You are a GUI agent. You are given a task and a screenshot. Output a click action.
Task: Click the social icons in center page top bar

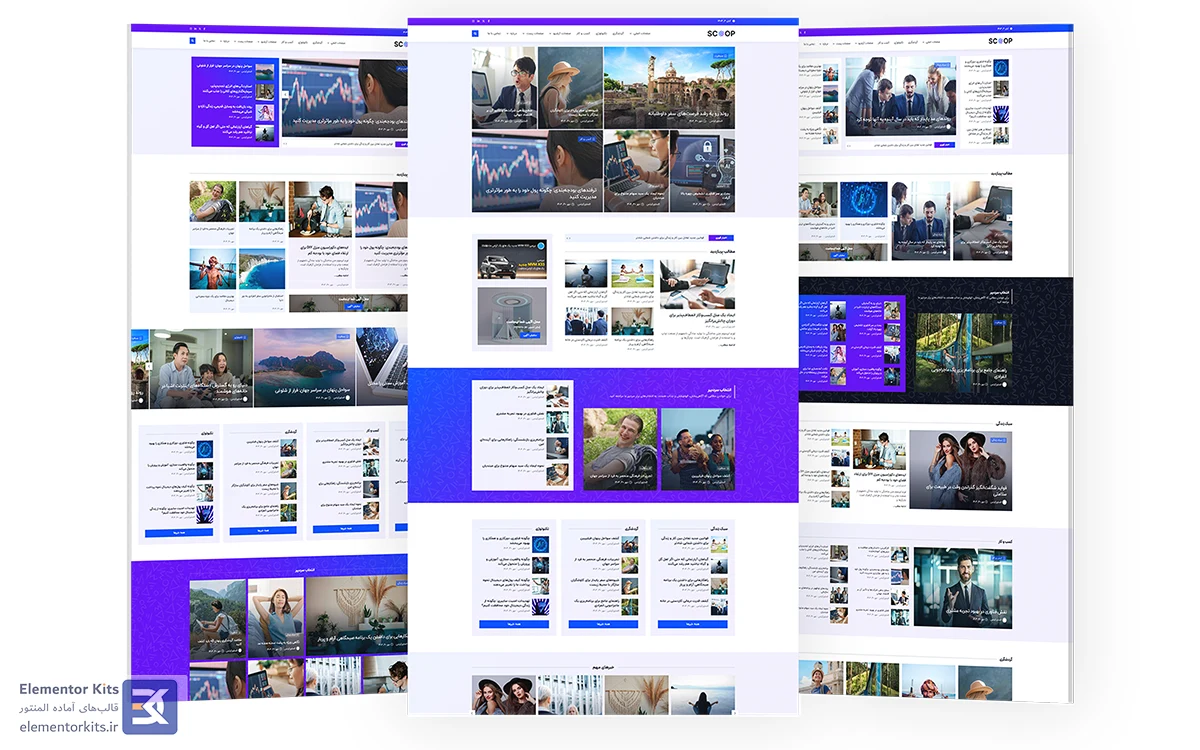(481, 20)
